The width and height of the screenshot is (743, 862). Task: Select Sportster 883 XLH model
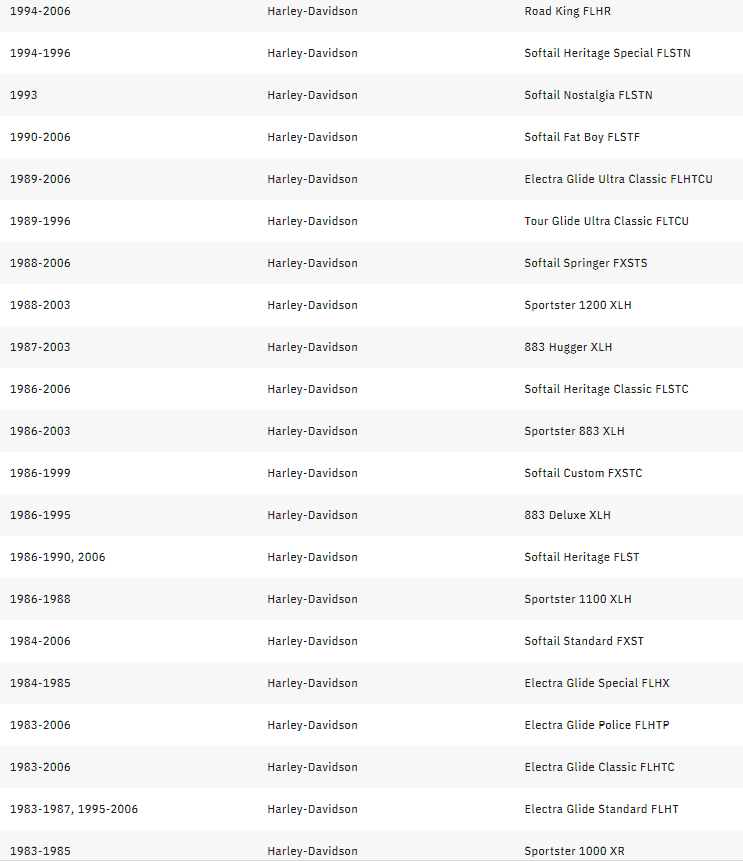click(x=574, y=431)
